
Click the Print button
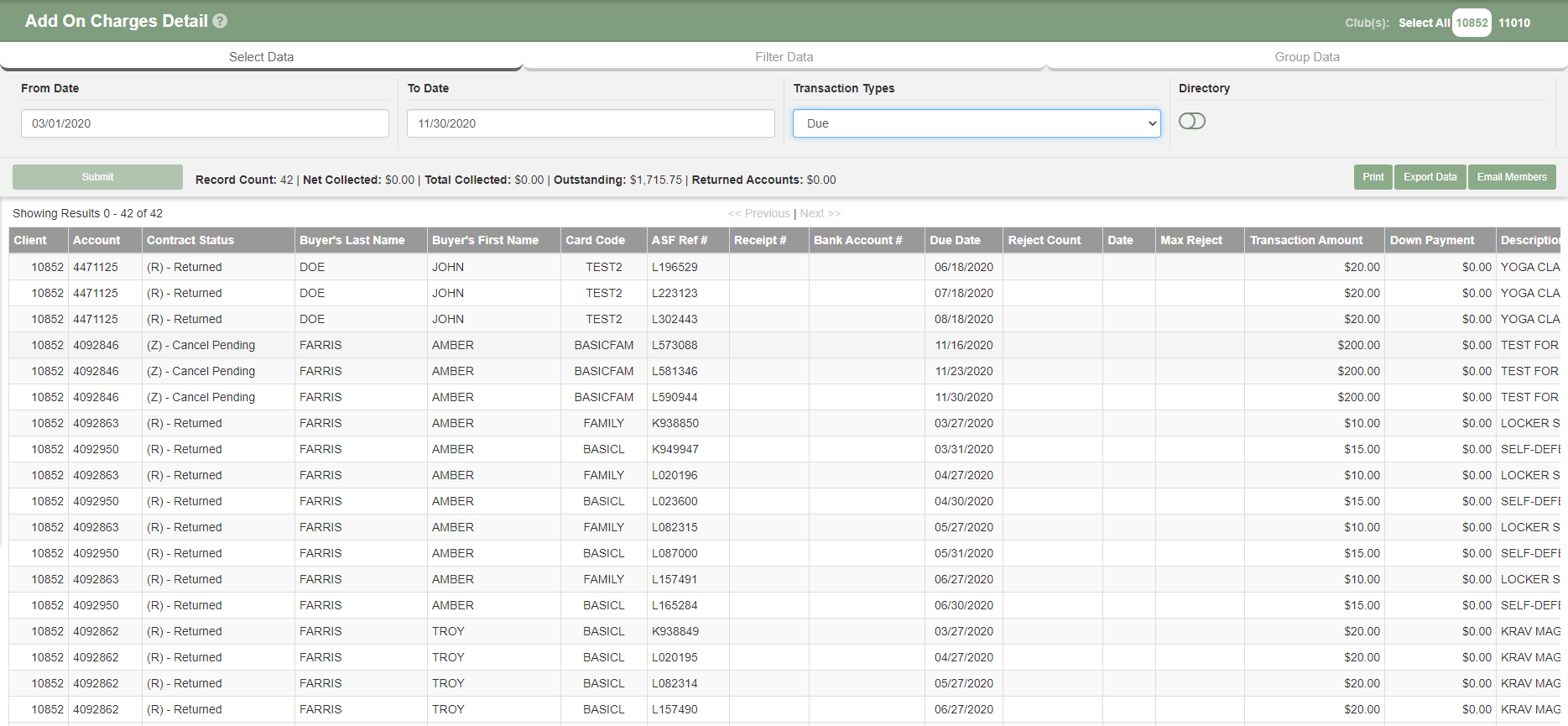click(x=1373, y=177)
